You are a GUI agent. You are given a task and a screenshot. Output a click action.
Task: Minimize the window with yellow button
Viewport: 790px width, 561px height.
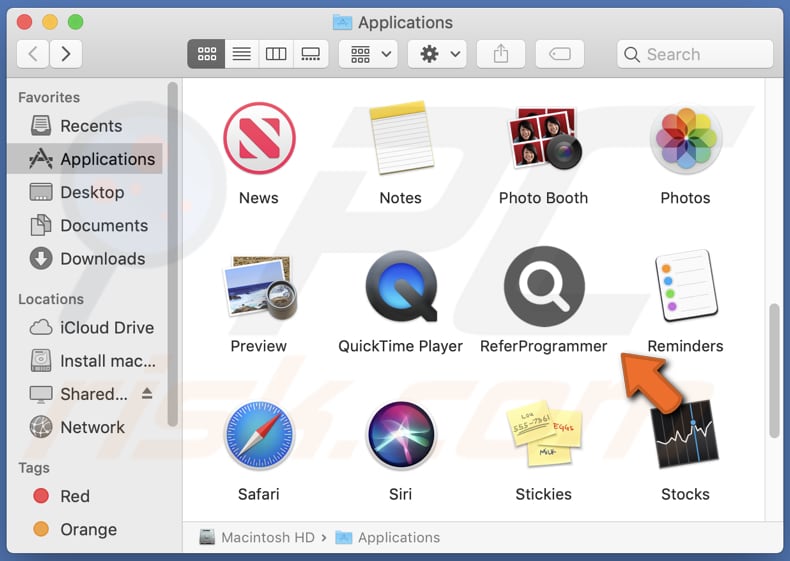point(50,22)
